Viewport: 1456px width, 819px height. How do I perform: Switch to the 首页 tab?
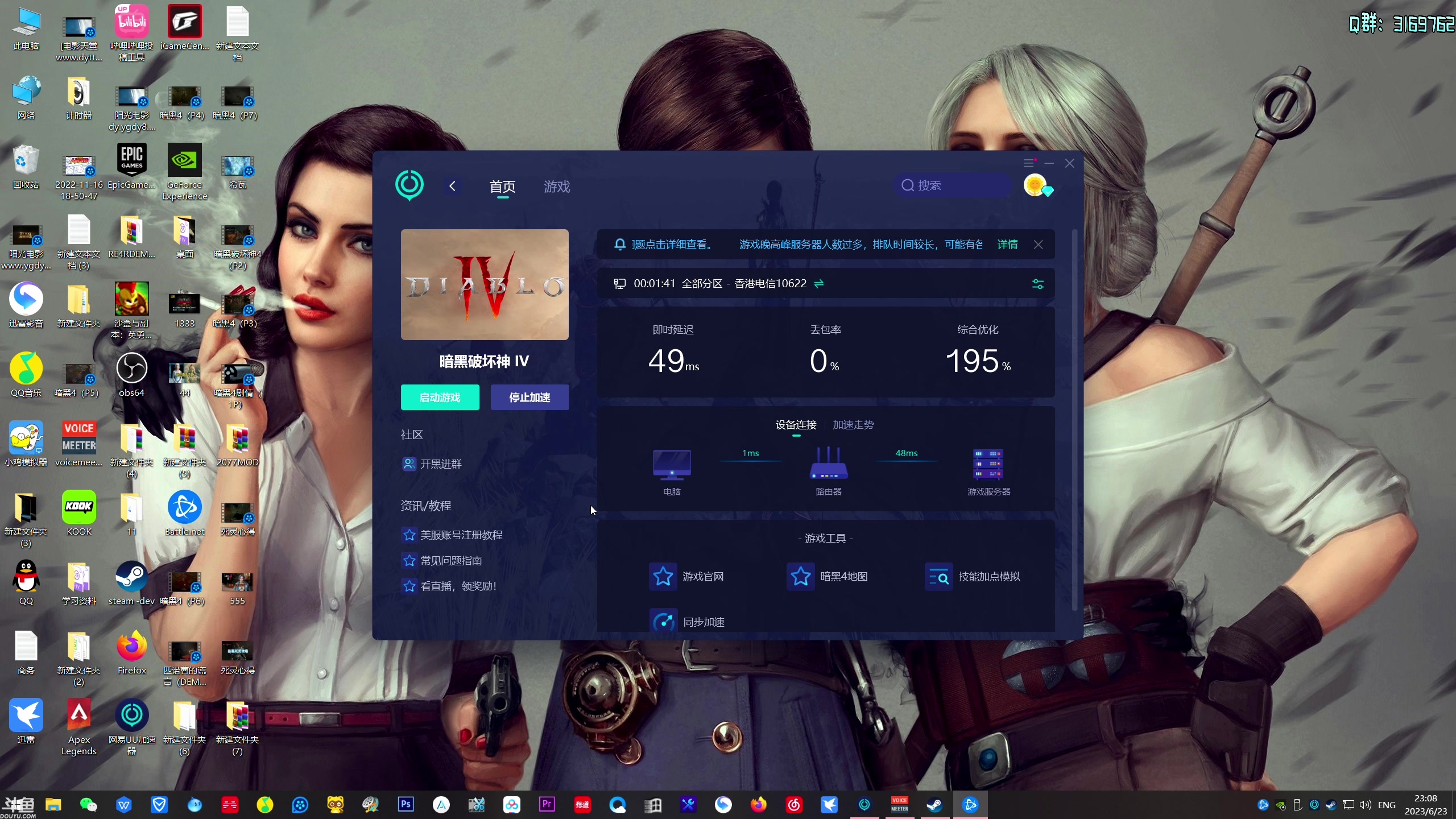click(x=502, y=187)
